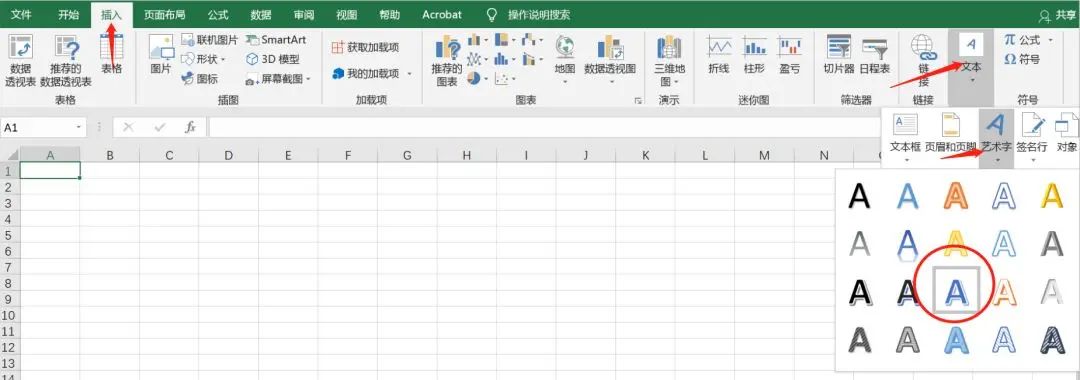Viewport: 1080px width, 380px height.
Task: Open the Help (帮助) tab
Action: click(389, 14)
